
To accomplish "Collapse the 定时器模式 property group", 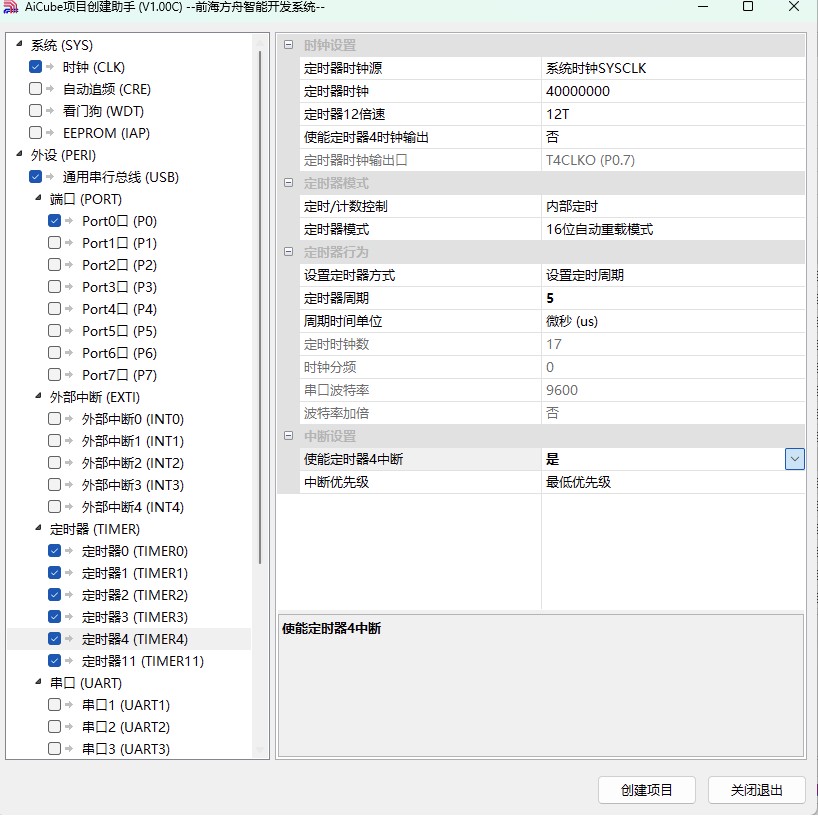I will (x=288, y=183).
